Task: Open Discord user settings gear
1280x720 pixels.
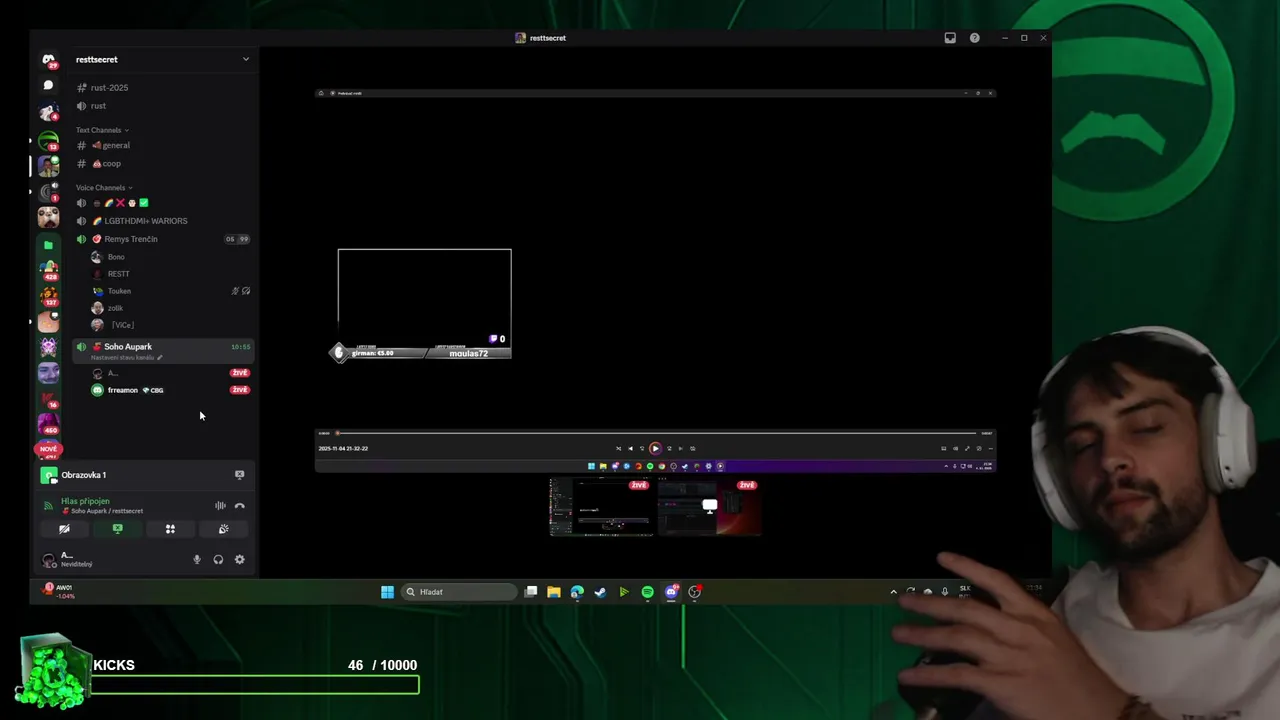Action: (x=239, y=560)
